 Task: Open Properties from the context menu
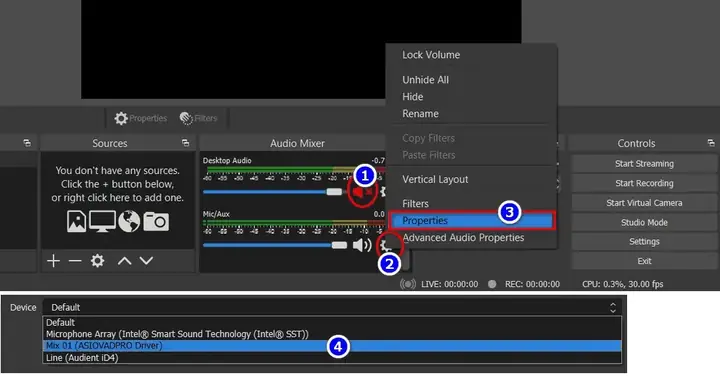[472, 220]
